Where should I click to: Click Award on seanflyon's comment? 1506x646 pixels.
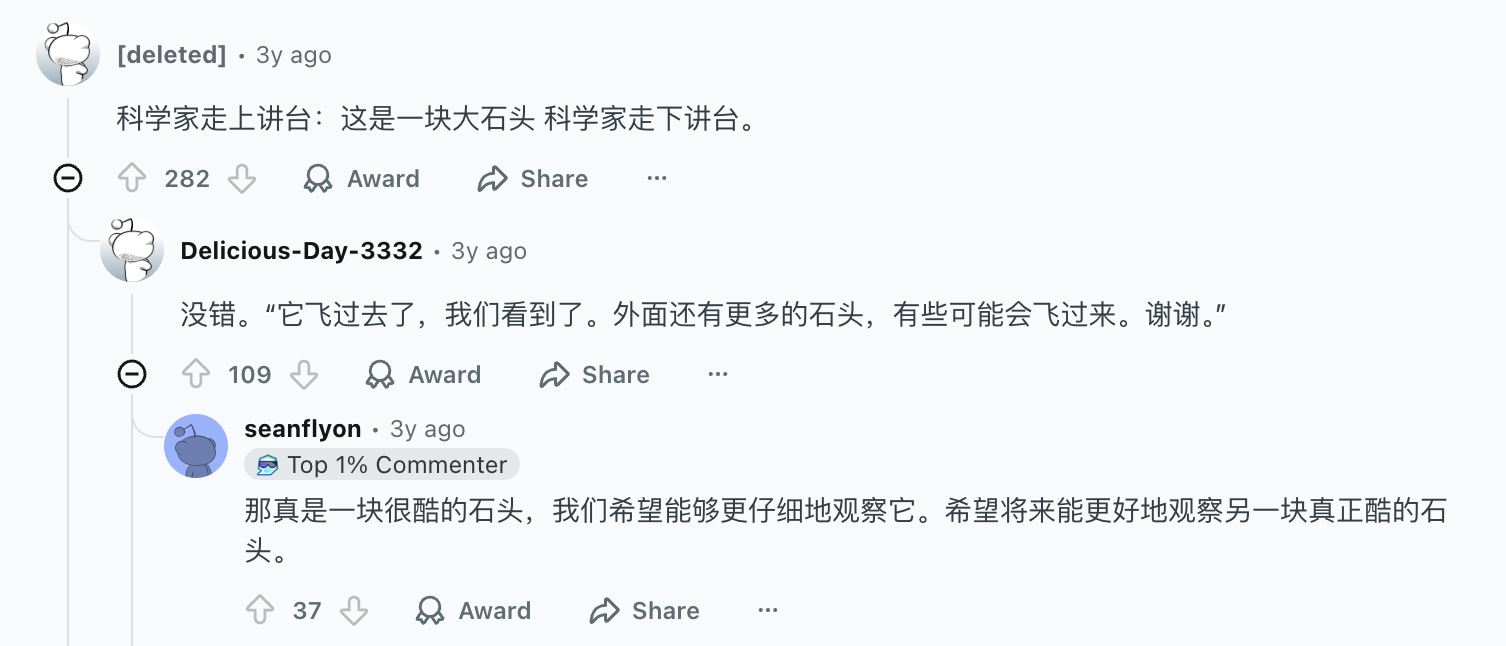(473, 611)
